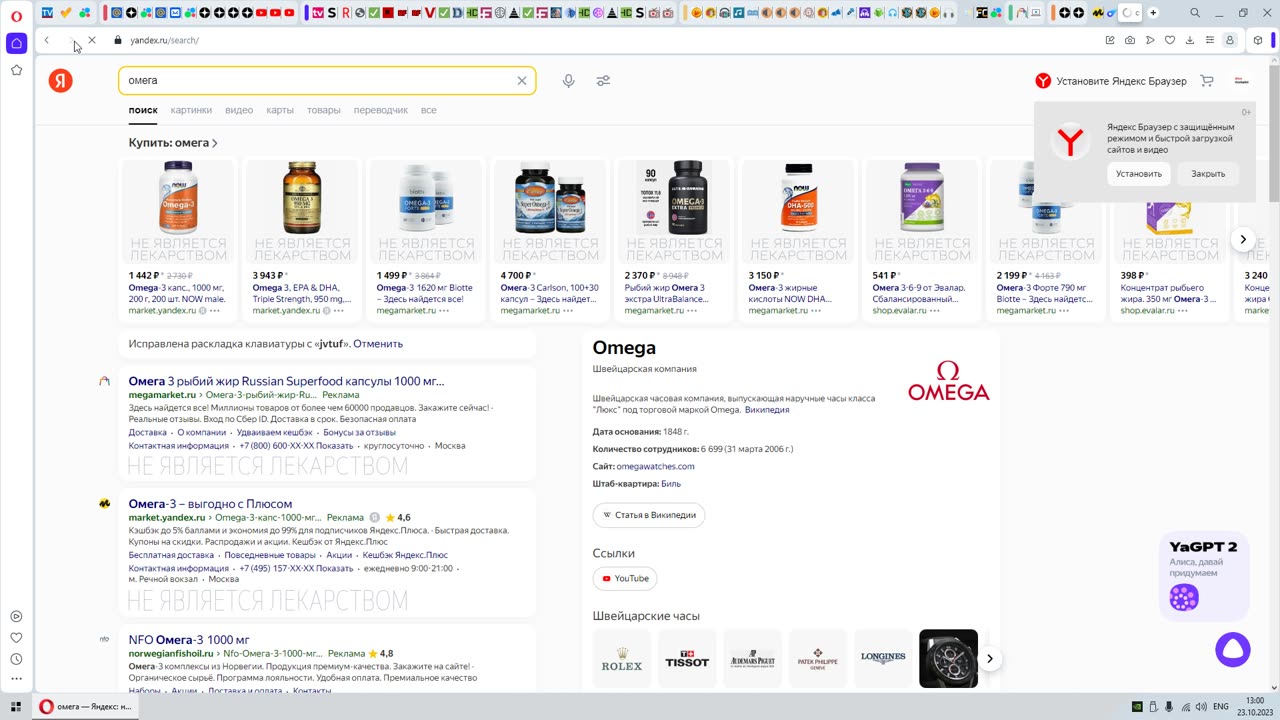Open the star-shaped sidebar icon
Image resolution: width=1280 pixels, height=720 pixels.
pos(16,70)
